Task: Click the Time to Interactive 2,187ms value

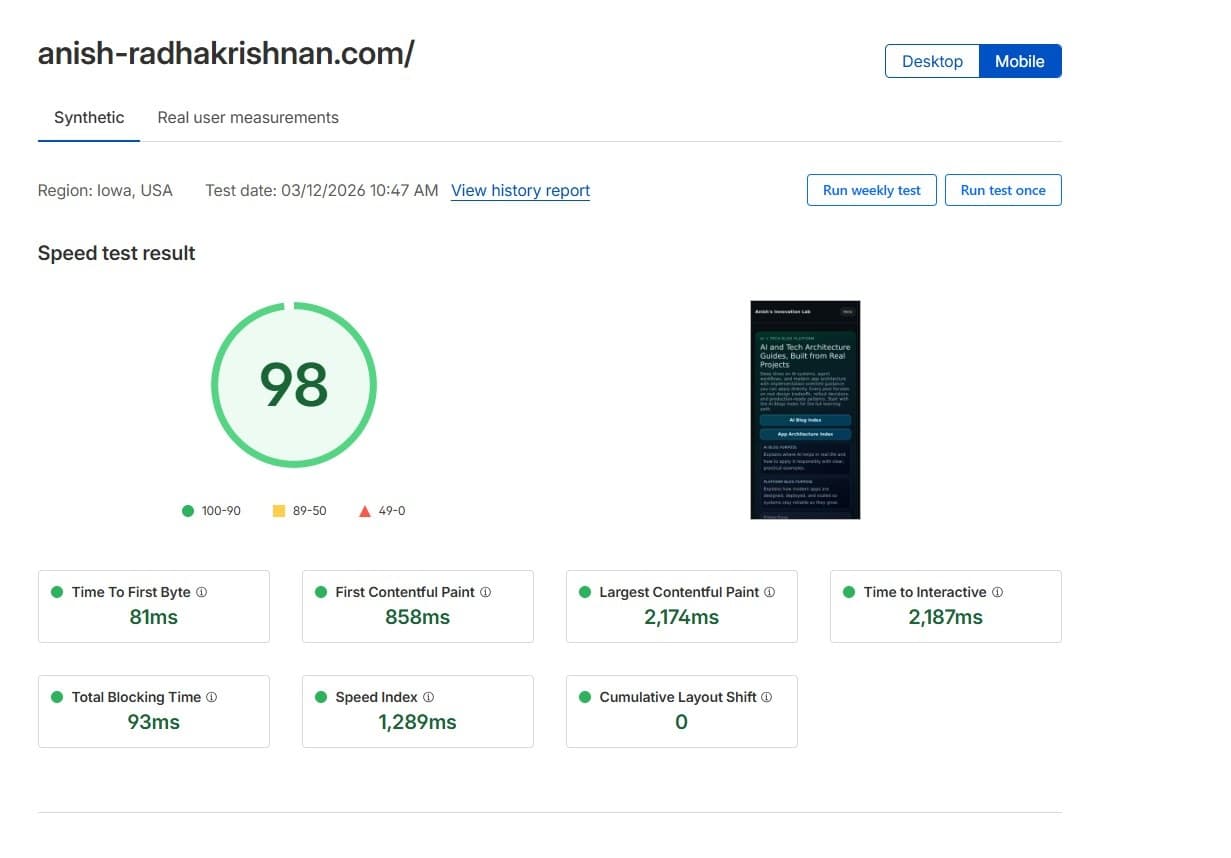Action: [x=946, y=617]
